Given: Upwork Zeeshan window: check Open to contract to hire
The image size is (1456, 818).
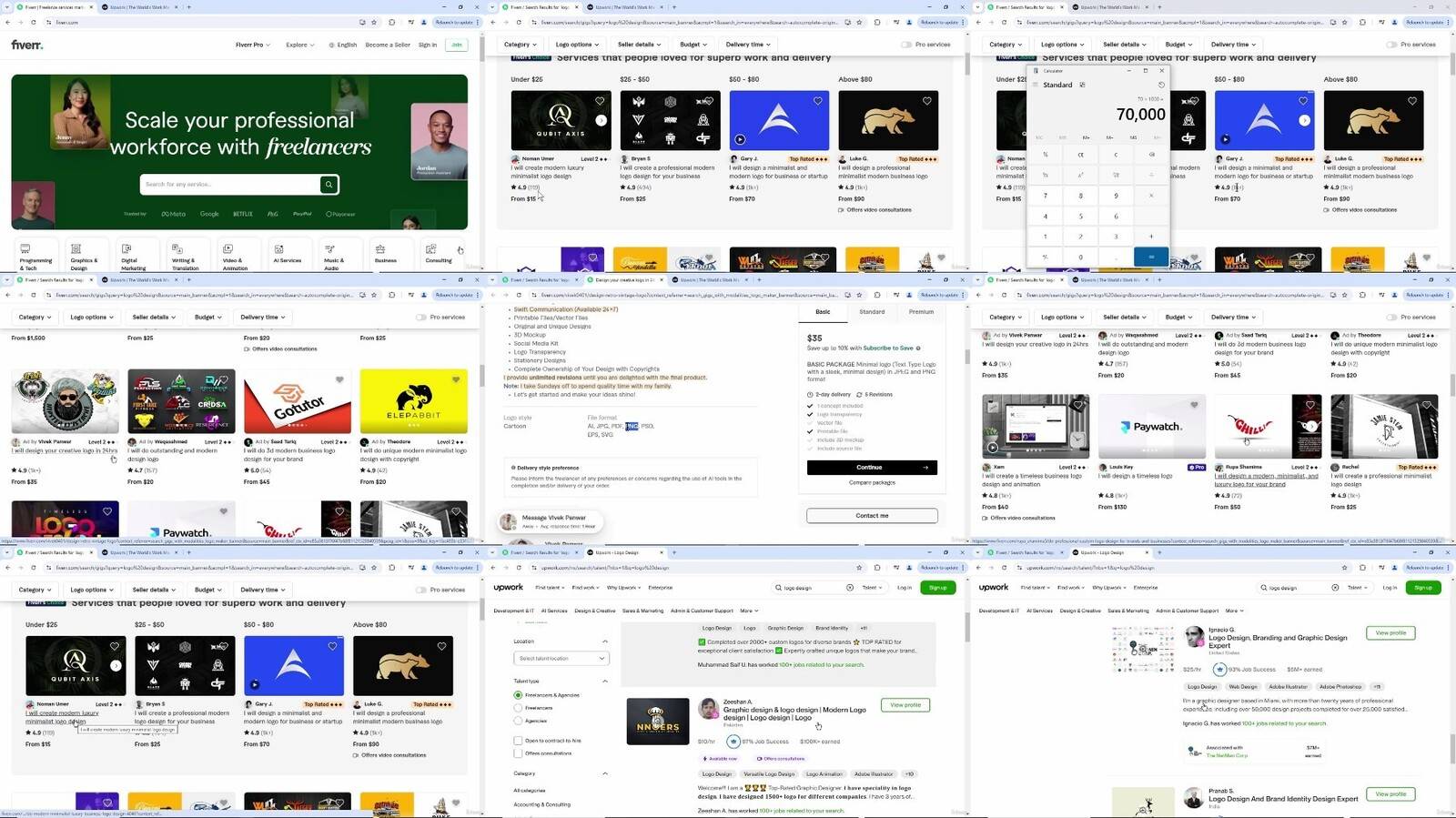Looking at the screenshot, I should coord(518,741).
